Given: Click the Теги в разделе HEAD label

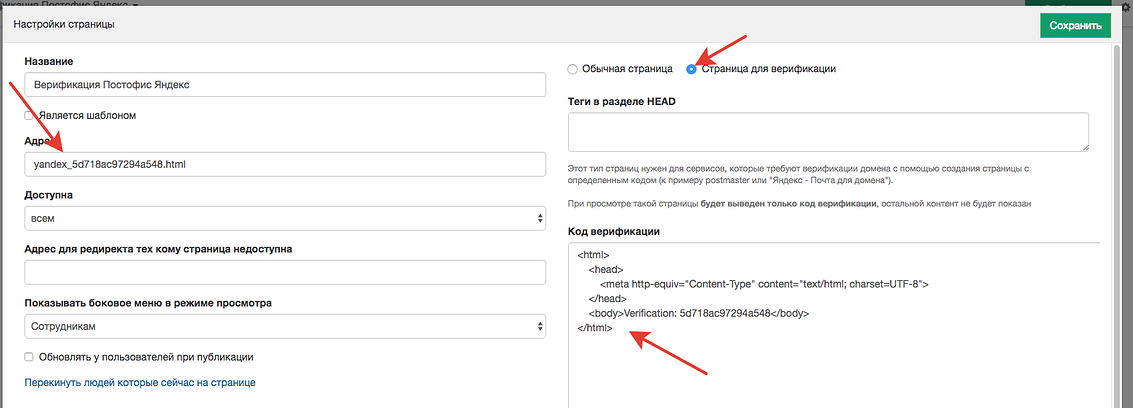Looking at the screenshot, I should (x=622, y=102).
